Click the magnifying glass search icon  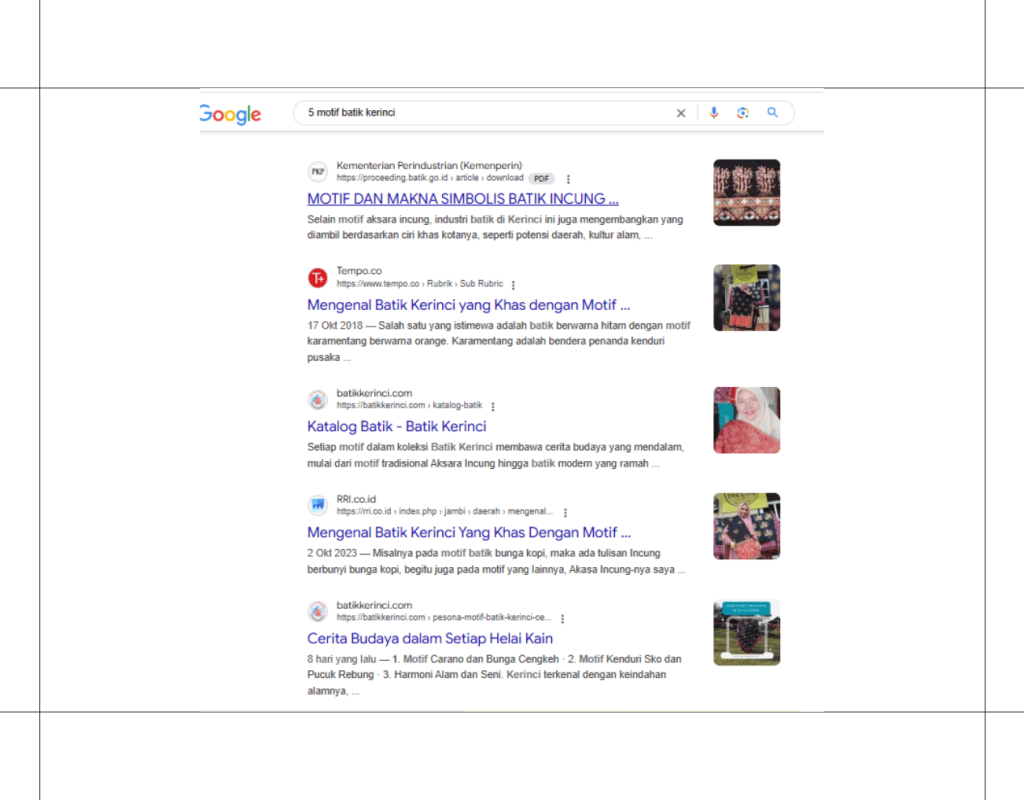(x=772, y=113)
